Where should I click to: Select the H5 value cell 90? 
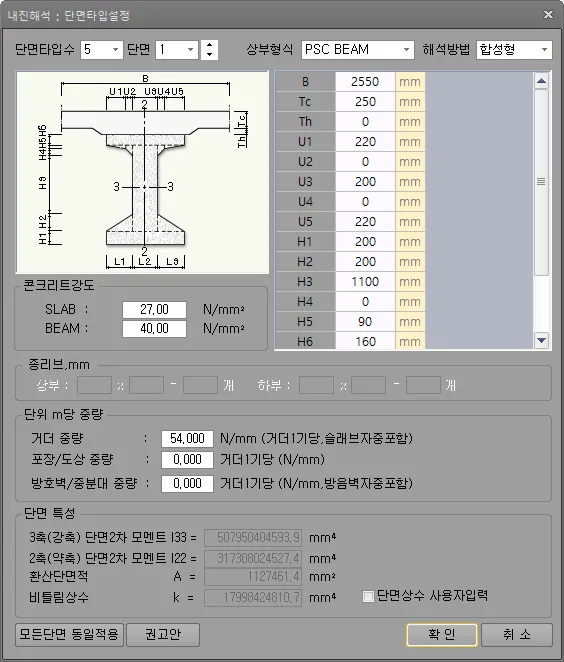365,322
